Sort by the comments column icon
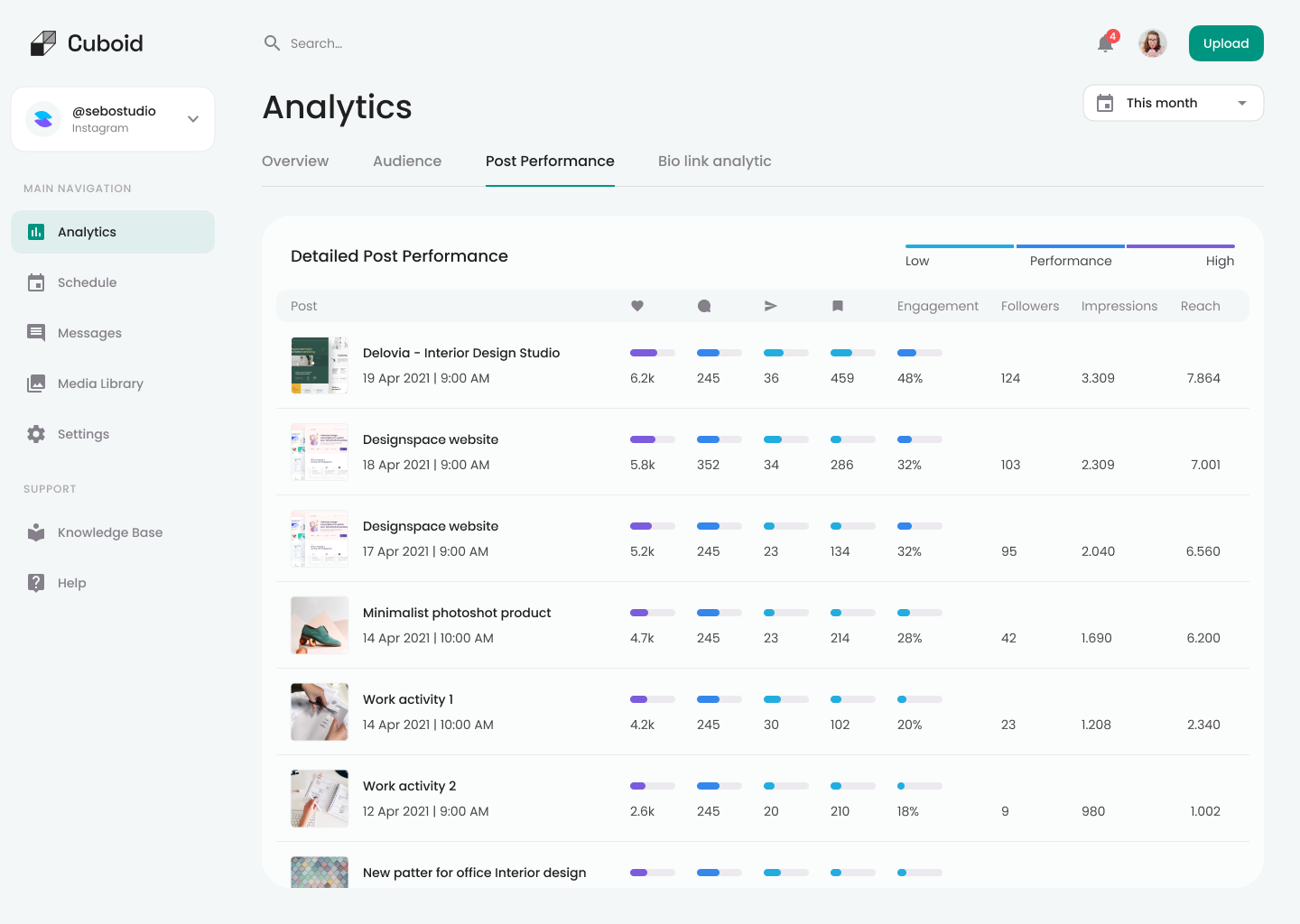Image resolution: width=1300 pixels, height=924 pixels. 704,306
